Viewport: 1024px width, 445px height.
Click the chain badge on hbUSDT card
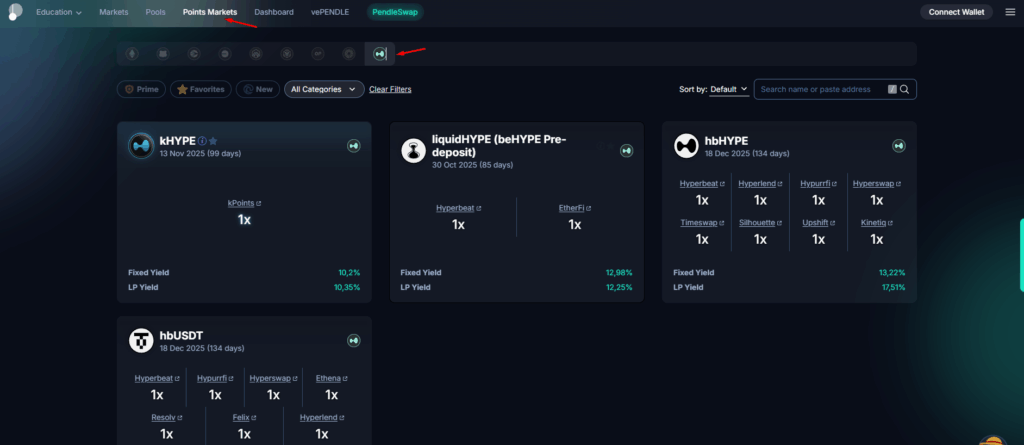(x=353, y=340)
